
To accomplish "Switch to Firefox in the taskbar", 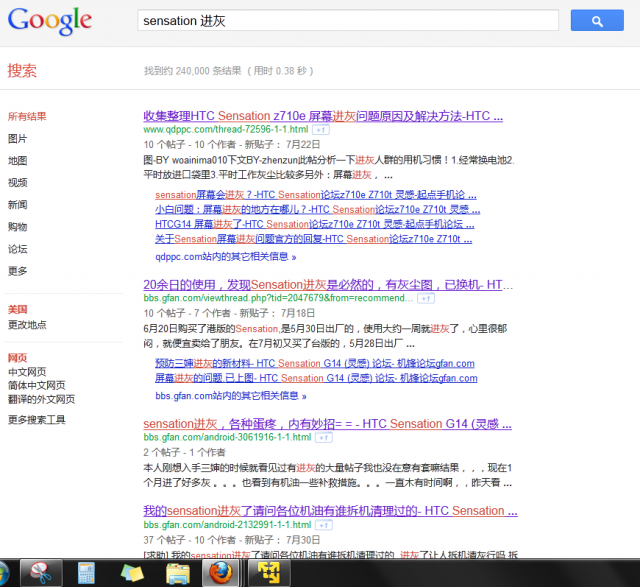I will [x=221, y=573].
